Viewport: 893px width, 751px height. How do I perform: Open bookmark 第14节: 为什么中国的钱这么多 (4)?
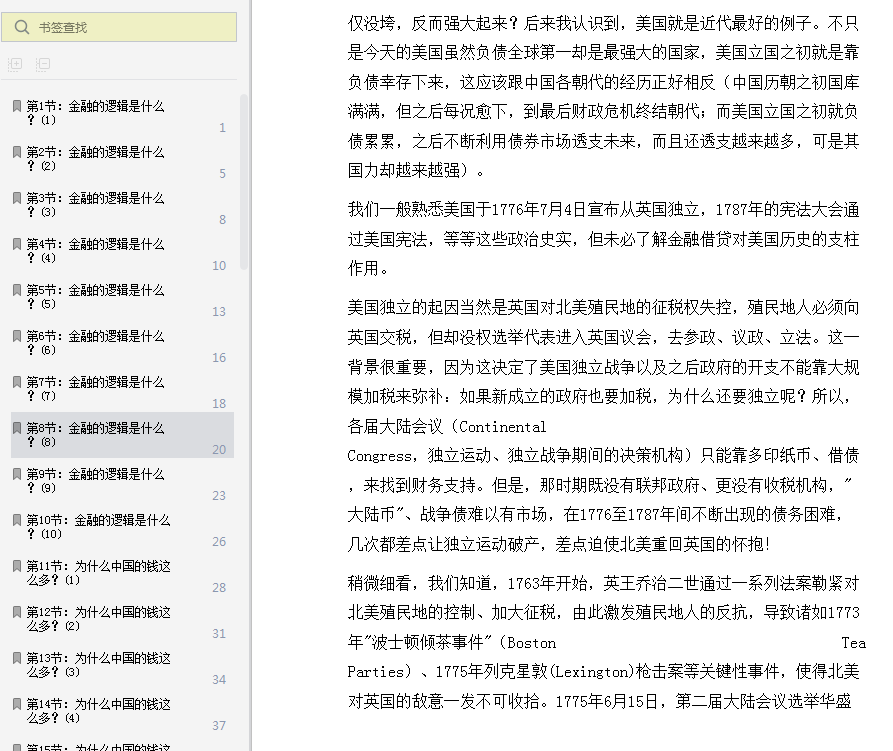pos(122,712)
